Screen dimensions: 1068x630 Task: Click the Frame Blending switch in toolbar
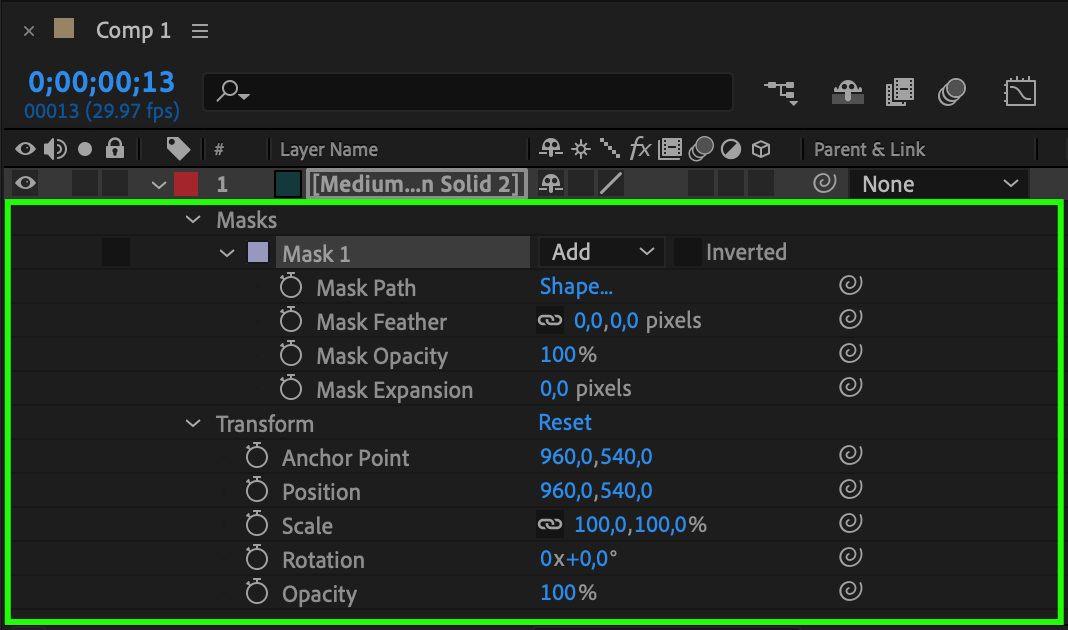pyautogui.click(x=900, y=93)
